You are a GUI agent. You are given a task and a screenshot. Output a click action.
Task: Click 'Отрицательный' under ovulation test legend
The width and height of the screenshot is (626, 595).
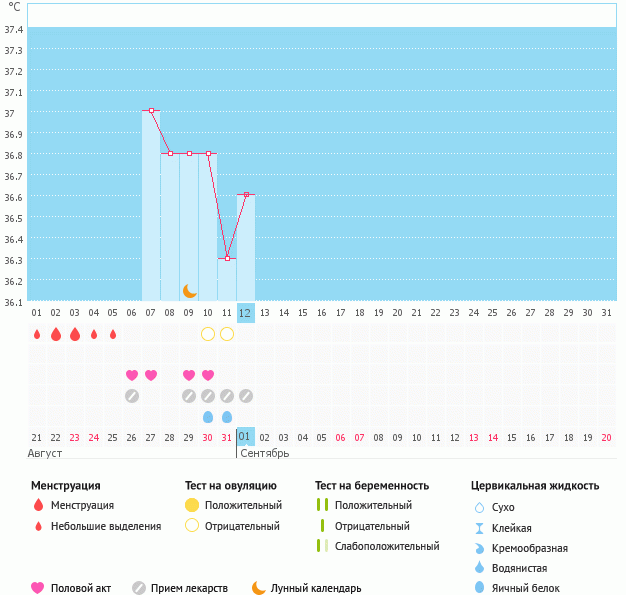242,526
